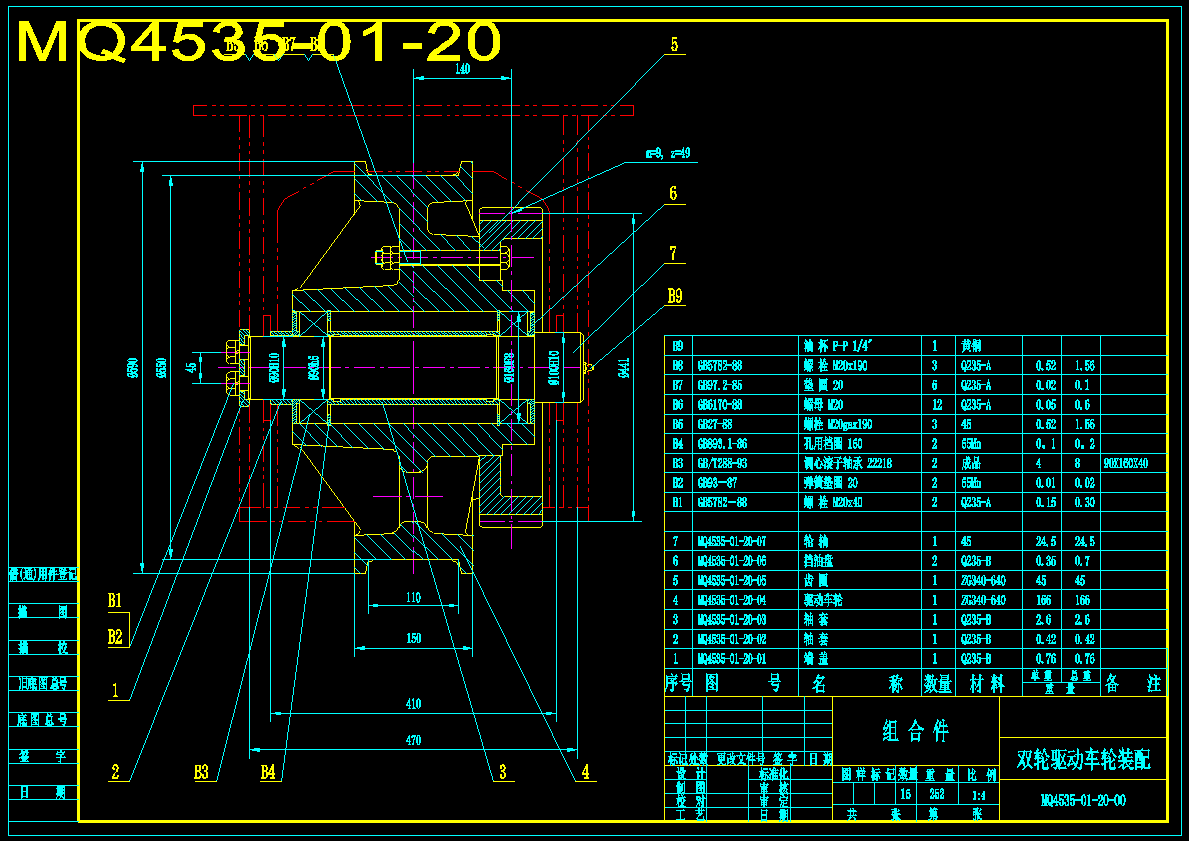
Task: Select part number 'MQ4535-01-20-05' in parts list
Action: tap(732, 581)
